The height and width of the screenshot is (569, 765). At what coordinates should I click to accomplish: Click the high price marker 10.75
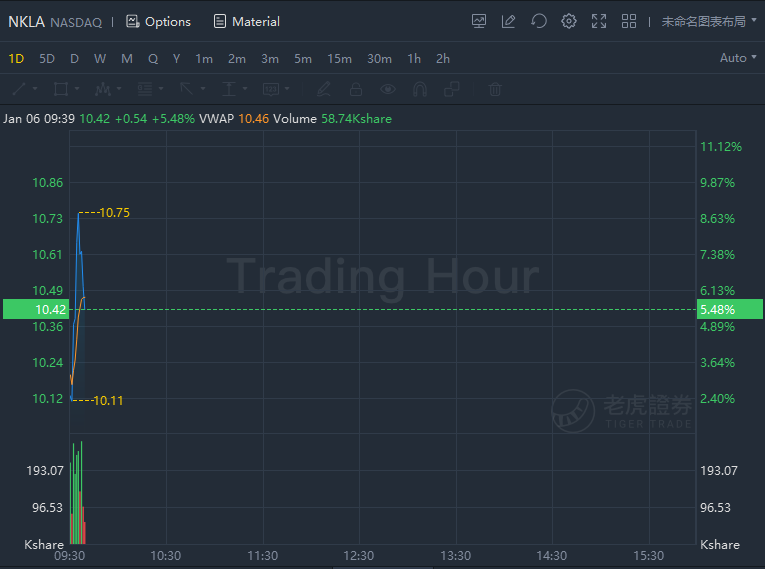tap(114, 213)
